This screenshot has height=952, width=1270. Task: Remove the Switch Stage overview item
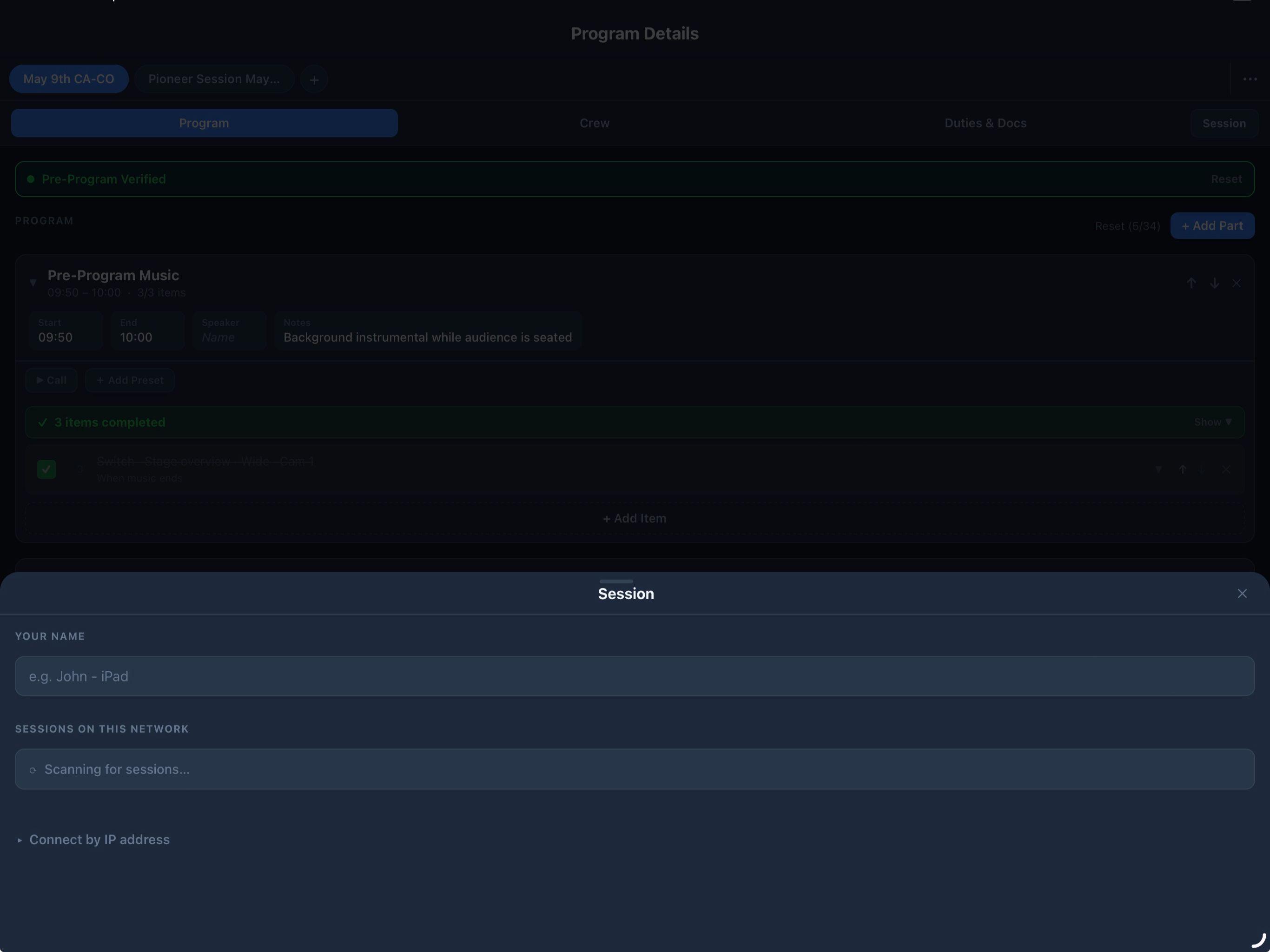[1226, 469]
